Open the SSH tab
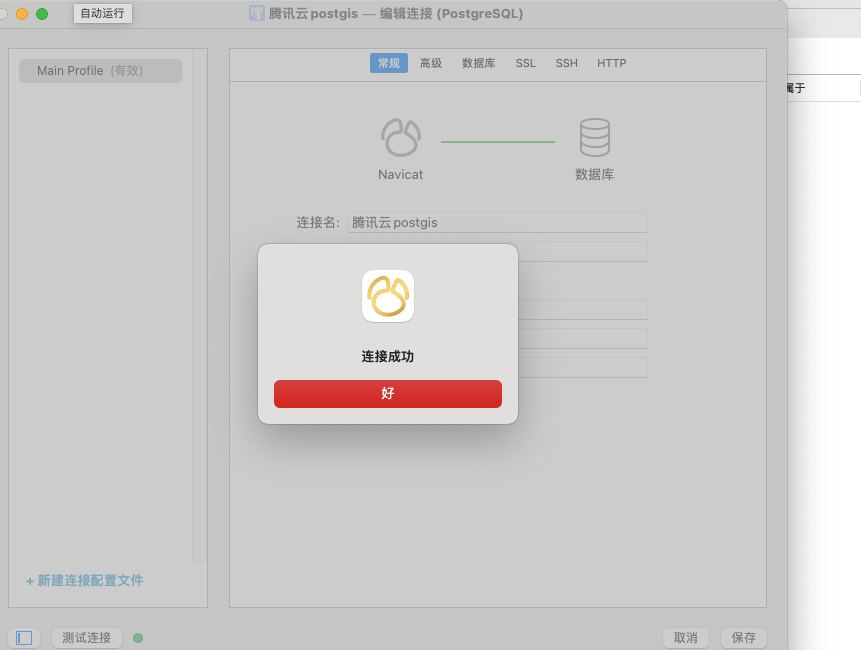Viewport: 861px width, 650px height. 567,63
